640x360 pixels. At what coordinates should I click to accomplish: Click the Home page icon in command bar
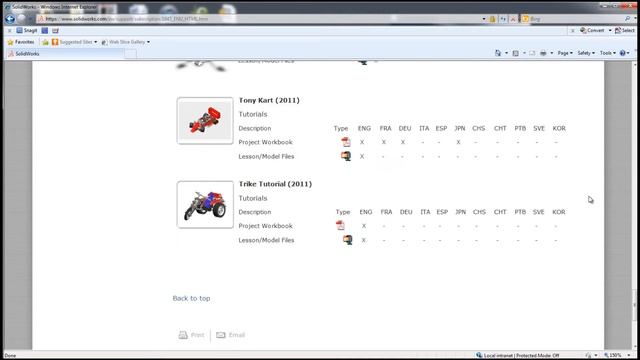pos(498,53)
